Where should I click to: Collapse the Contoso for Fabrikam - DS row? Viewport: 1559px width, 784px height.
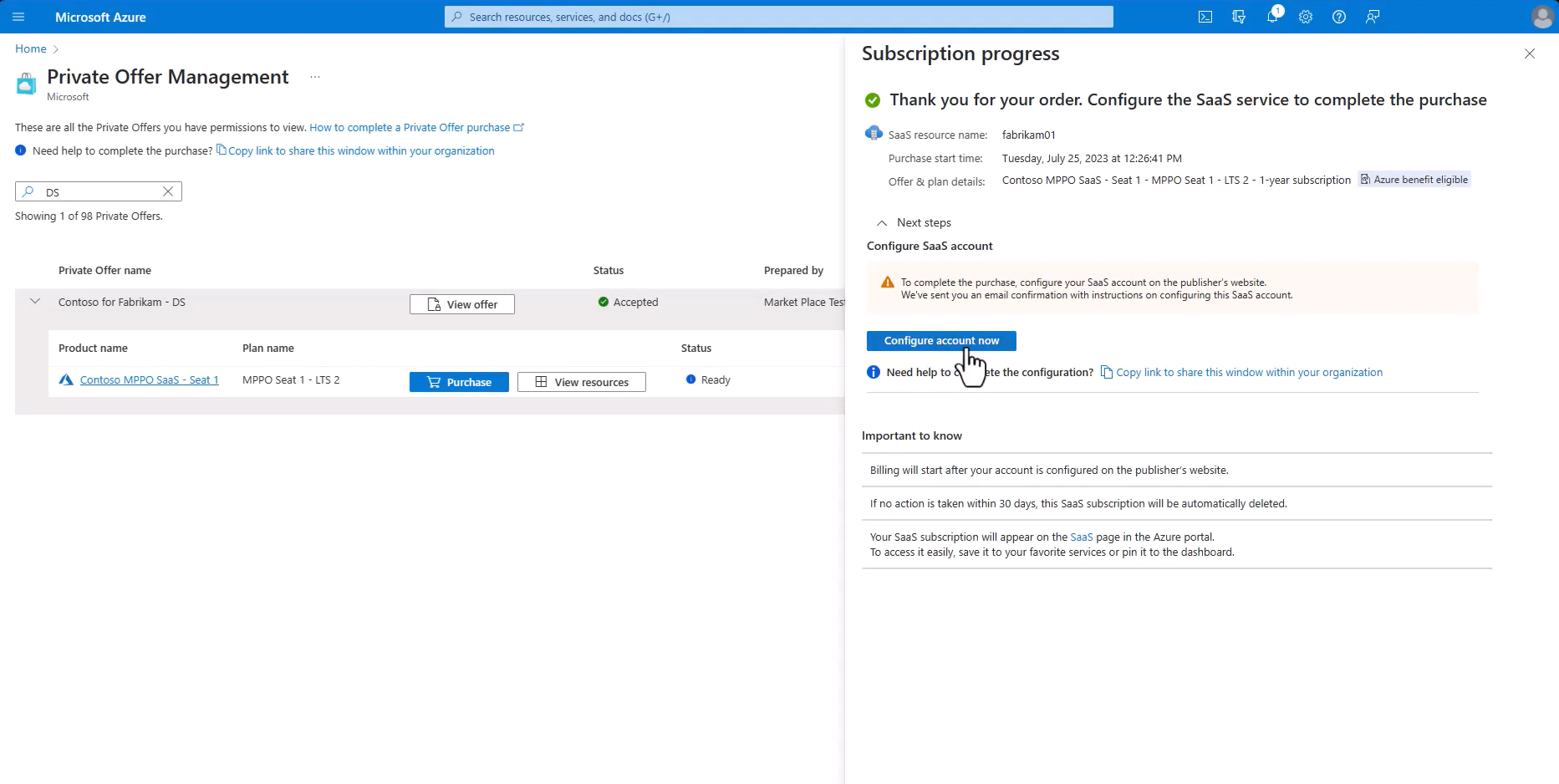pos(35,302)
